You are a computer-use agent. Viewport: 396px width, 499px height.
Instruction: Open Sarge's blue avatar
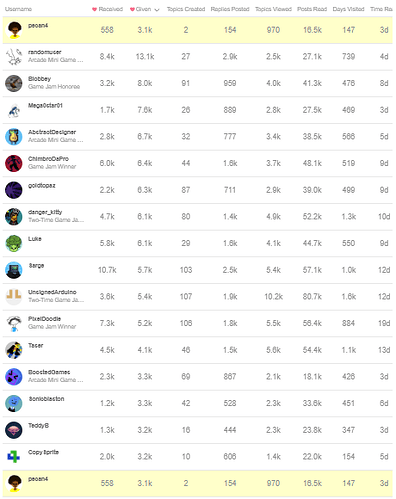pyautogui.click(x=14, y=270)
